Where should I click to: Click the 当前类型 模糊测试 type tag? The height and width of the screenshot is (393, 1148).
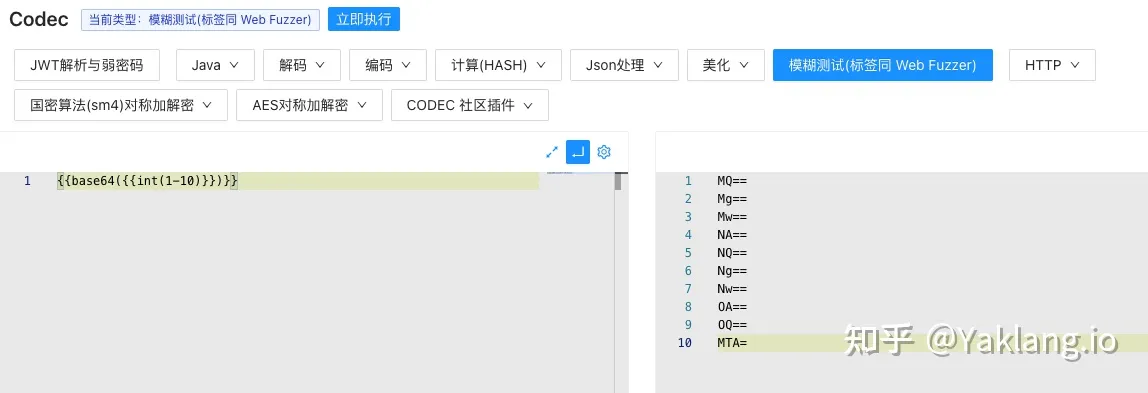[x=201, y=20]
